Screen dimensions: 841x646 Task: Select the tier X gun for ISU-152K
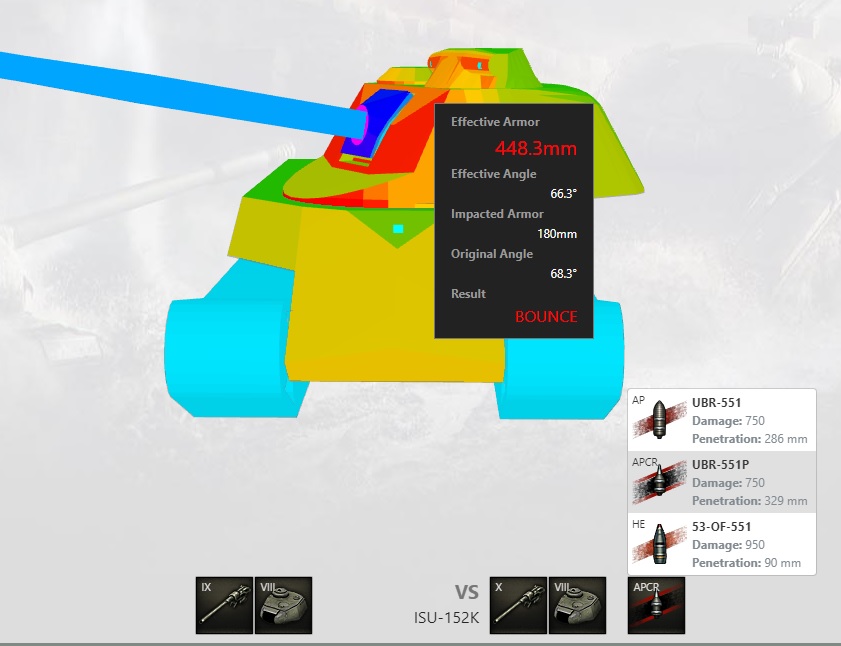tap(518, 605)
